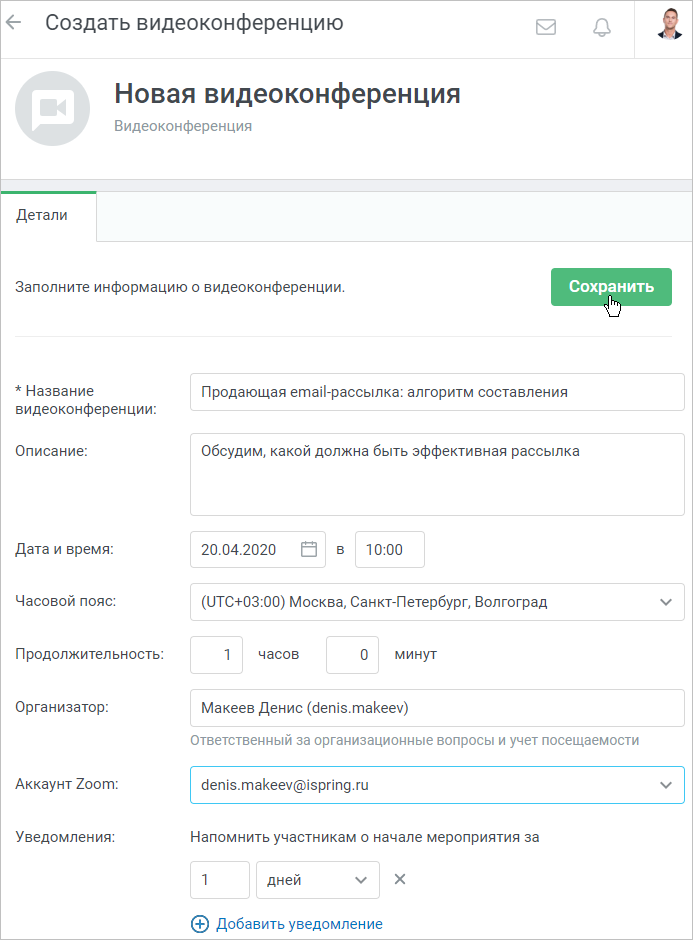Open the reminder unit dropdown showing дней
Image resolution: width=693 pixels, height=940 pixels.
pos(318,880)
